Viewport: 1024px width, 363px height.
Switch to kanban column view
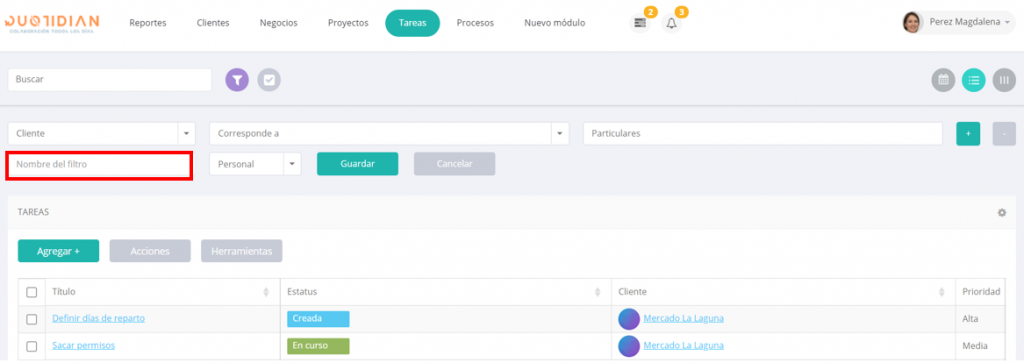click(x=1004, y=80)
